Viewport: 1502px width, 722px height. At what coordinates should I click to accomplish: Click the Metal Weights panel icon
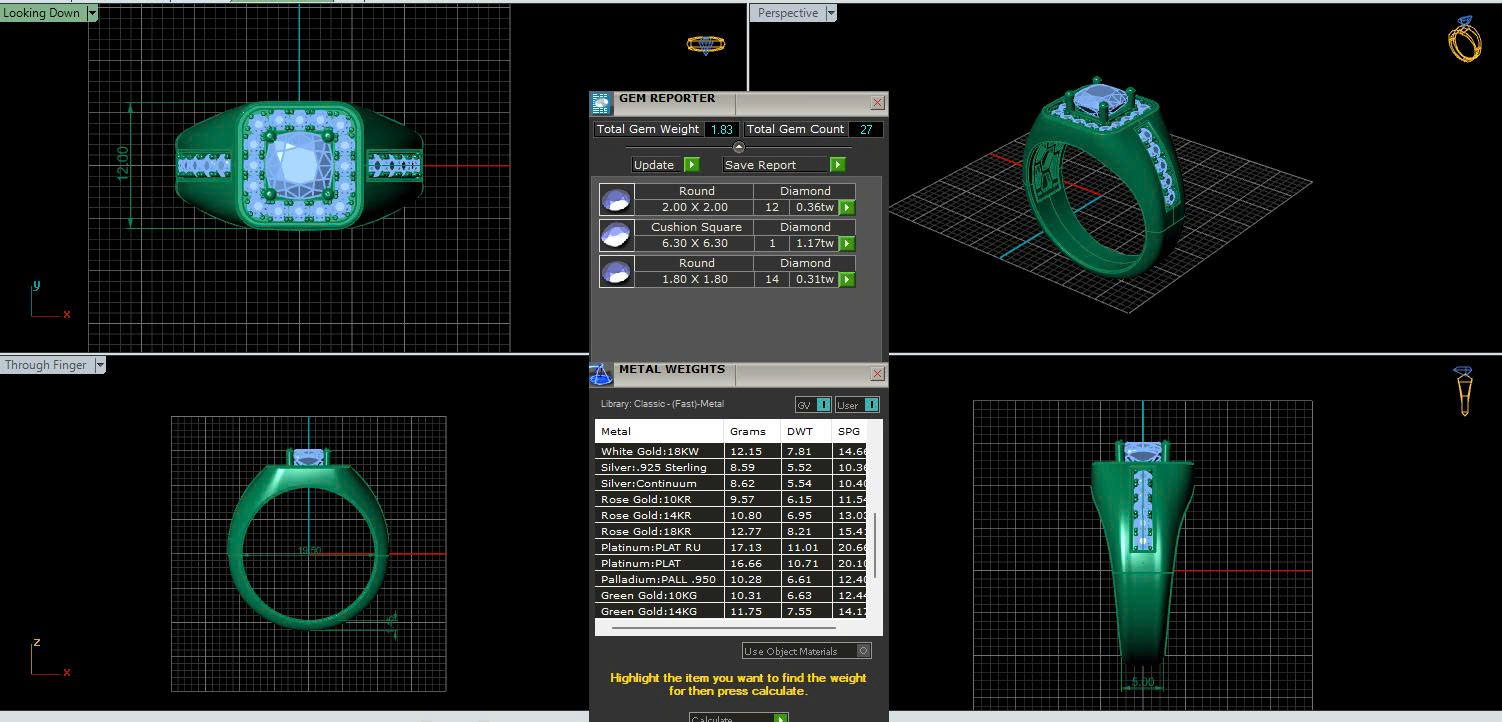point(601,375)
